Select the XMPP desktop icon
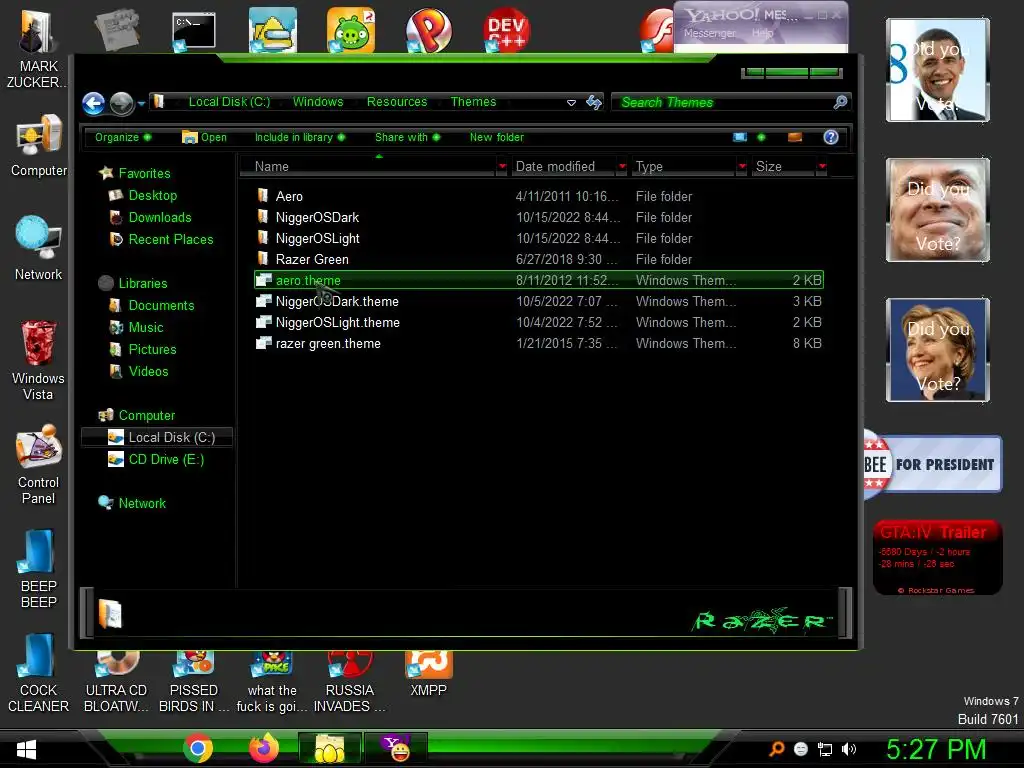The image size is (1024, 768). pos(428,675)
